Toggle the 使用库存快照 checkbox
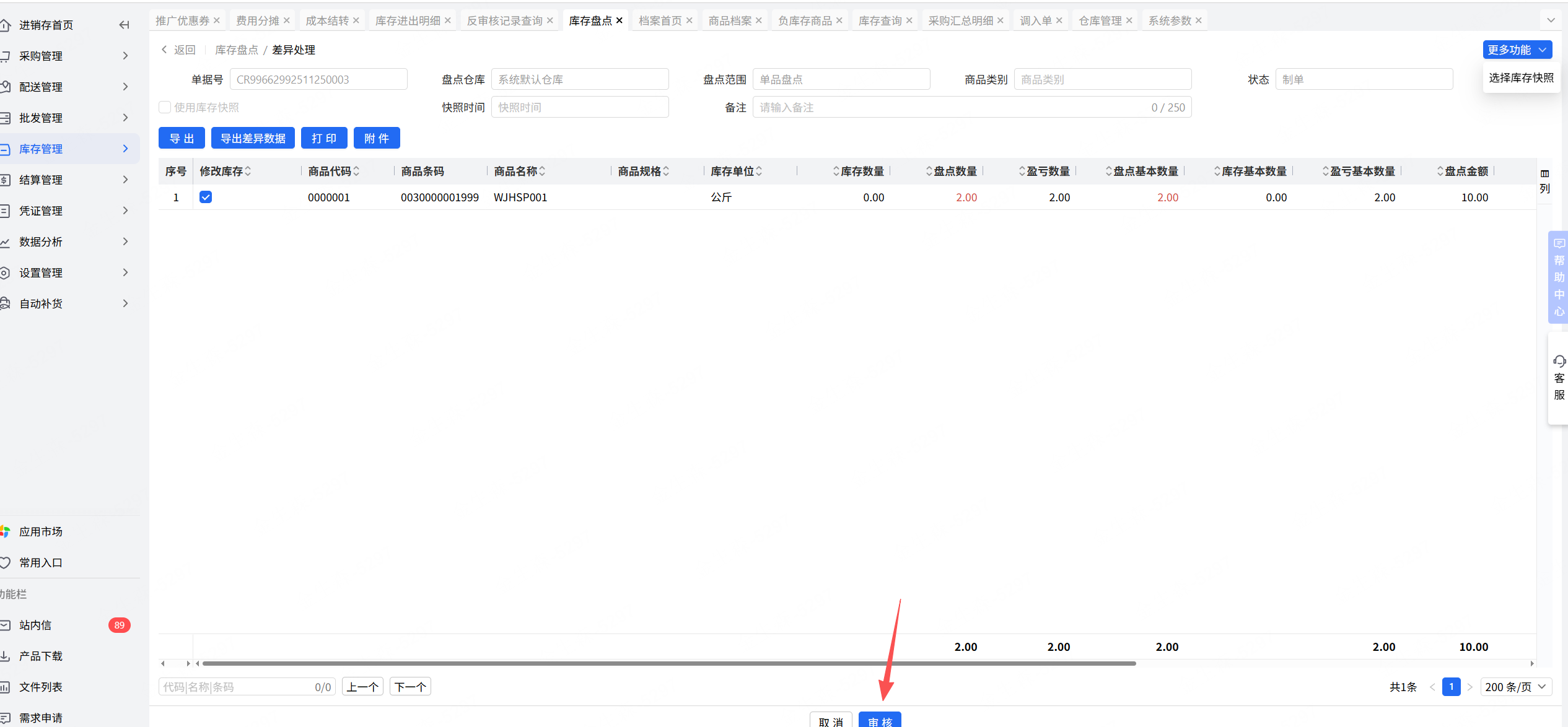The width and height of the screenshot is (1568, 727). click(x=165, y=107)
